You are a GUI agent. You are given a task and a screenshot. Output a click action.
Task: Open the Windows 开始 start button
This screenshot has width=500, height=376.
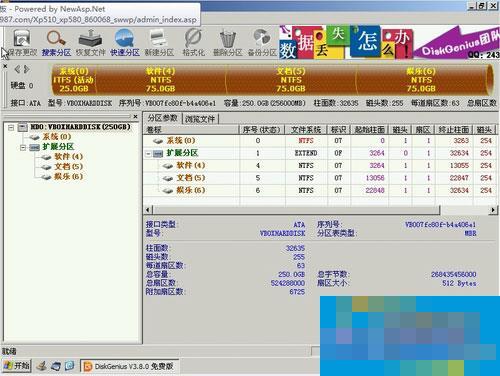[x=17, y=366]
